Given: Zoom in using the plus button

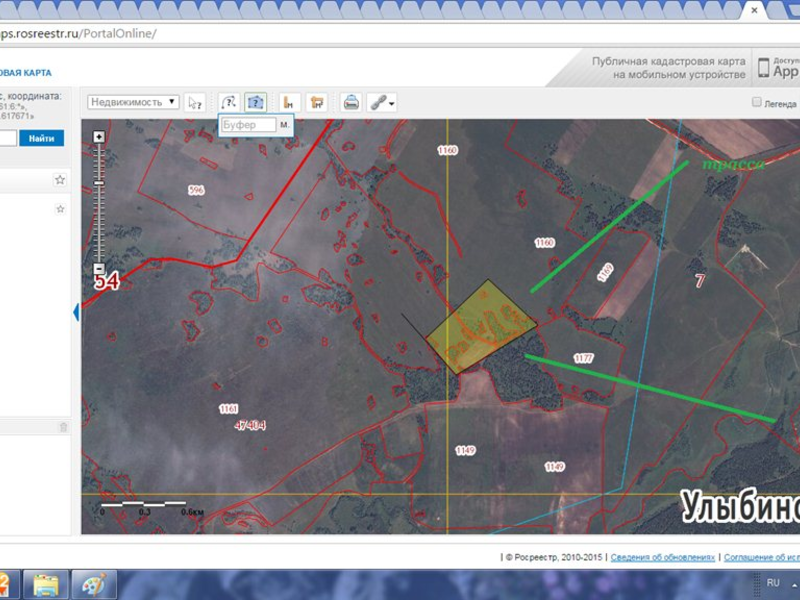Looking at the screenshot, I should [99, 137].
